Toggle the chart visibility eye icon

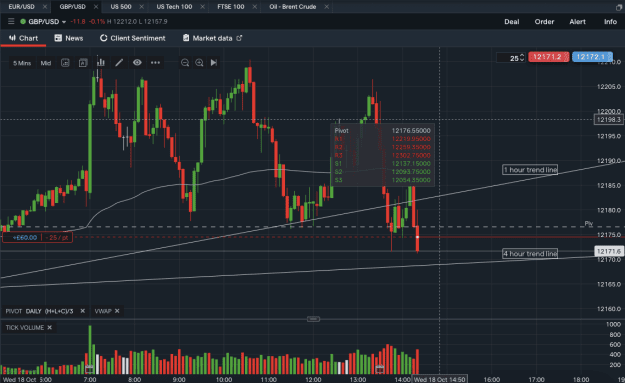[137, 63]
